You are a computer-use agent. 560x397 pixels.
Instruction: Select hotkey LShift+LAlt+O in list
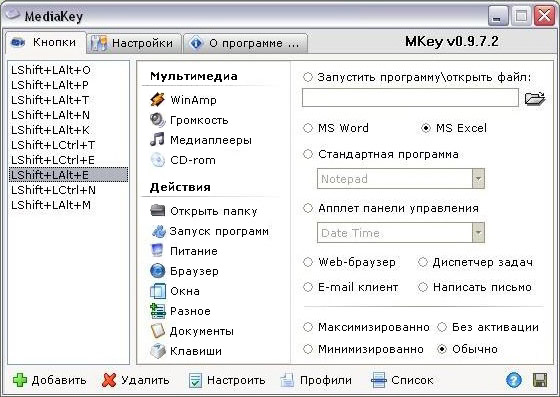pyautogui.click(x=68, y=70)
